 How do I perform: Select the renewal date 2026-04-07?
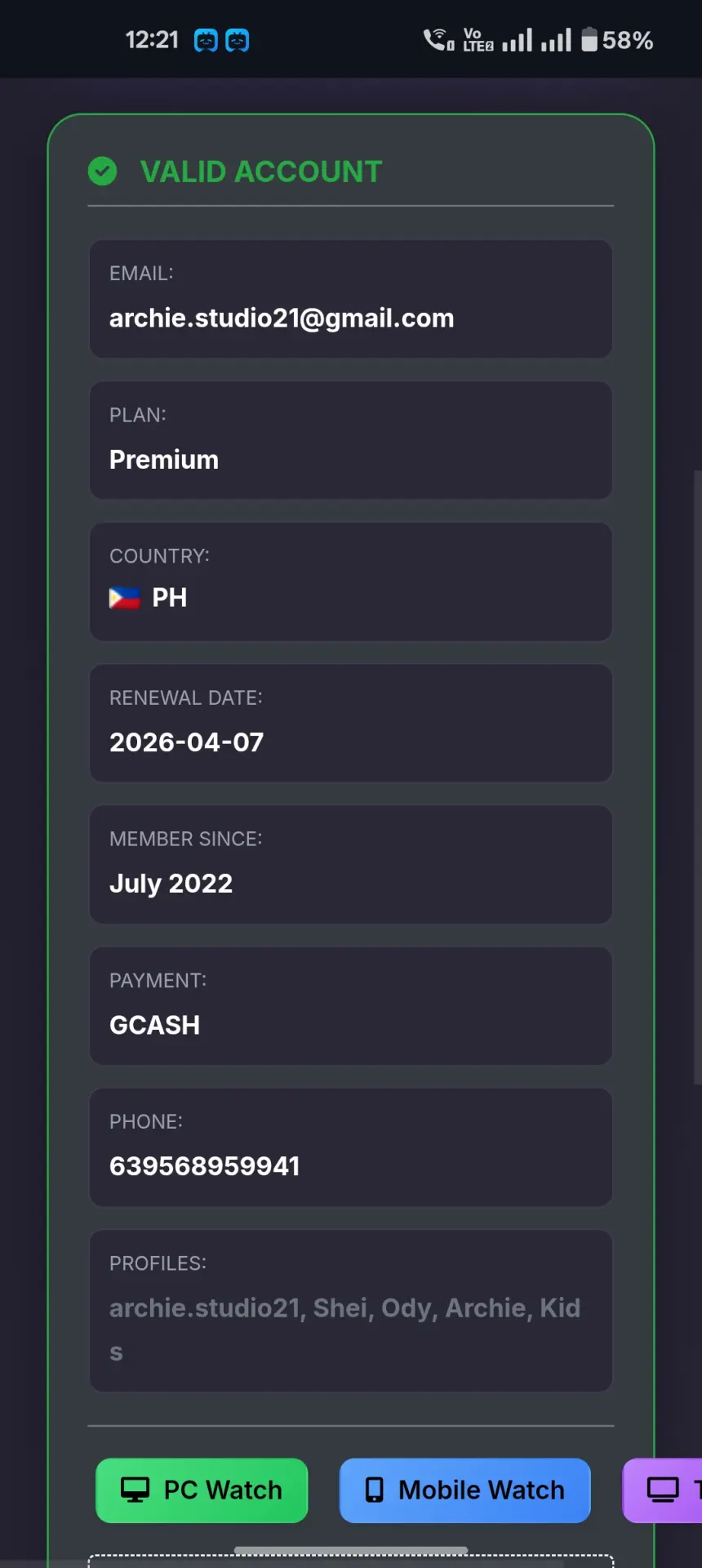pyautogui.click(x=187, y=742)
